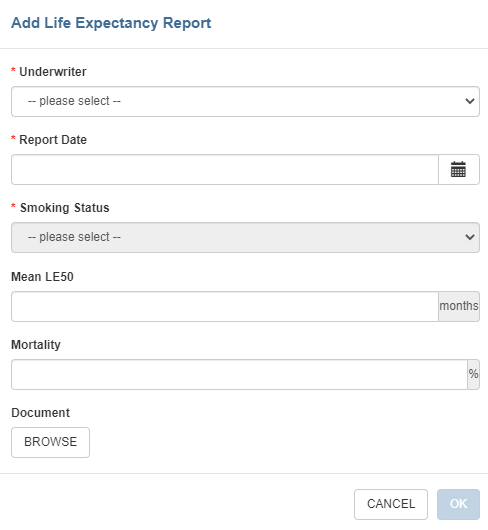Viewport: 488px width, 530px height.
Task: Click the OK button
Action: (458, 504)
